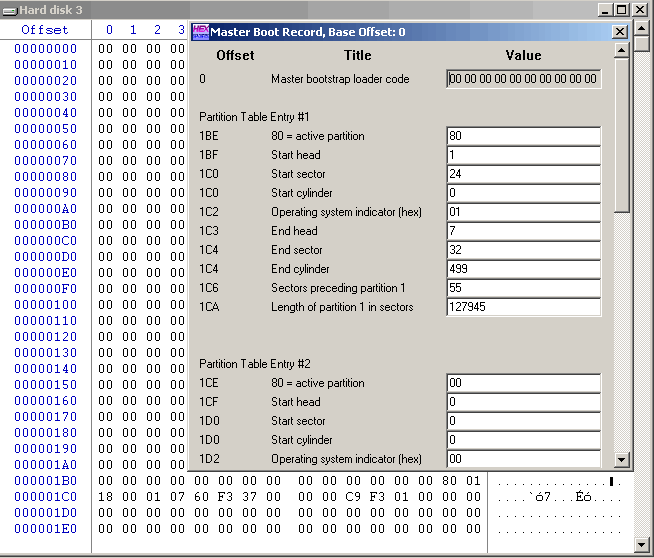Minimize the Hard disk 3 window

604,10
